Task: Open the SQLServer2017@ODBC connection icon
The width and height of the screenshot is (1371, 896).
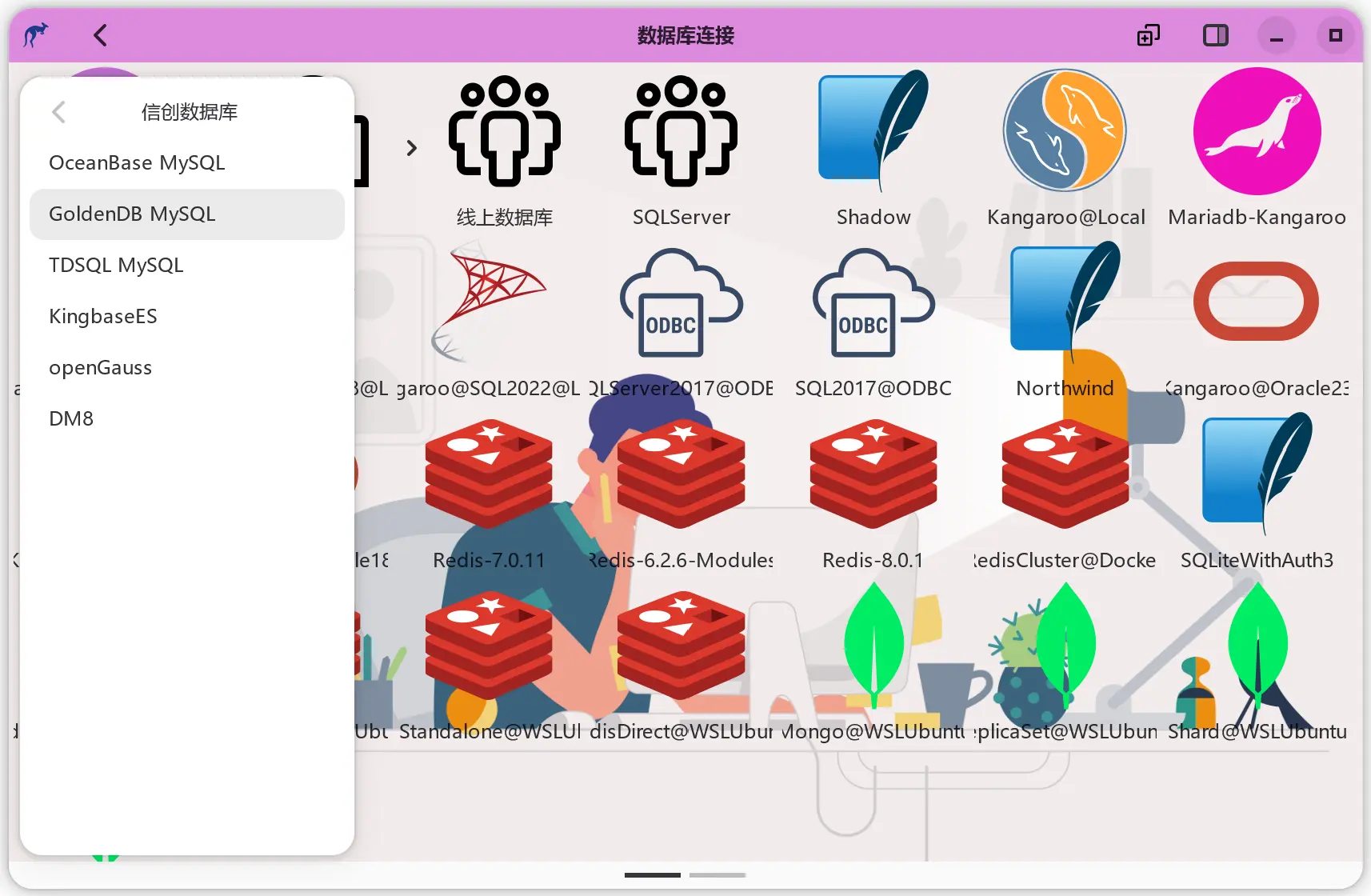Action: tap(682, 303)
